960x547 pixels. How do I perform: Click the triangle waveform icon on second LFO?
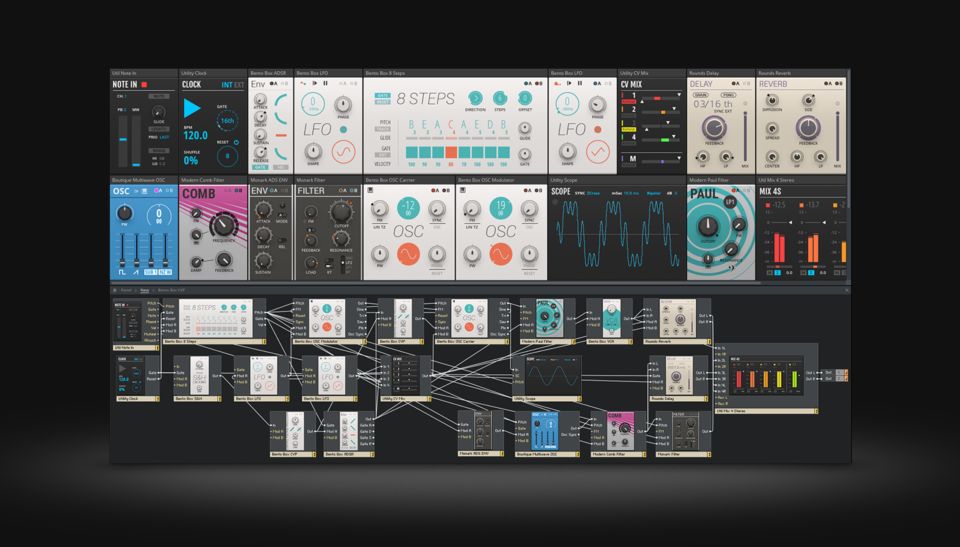pyautogui.click(x=597, y=152)
